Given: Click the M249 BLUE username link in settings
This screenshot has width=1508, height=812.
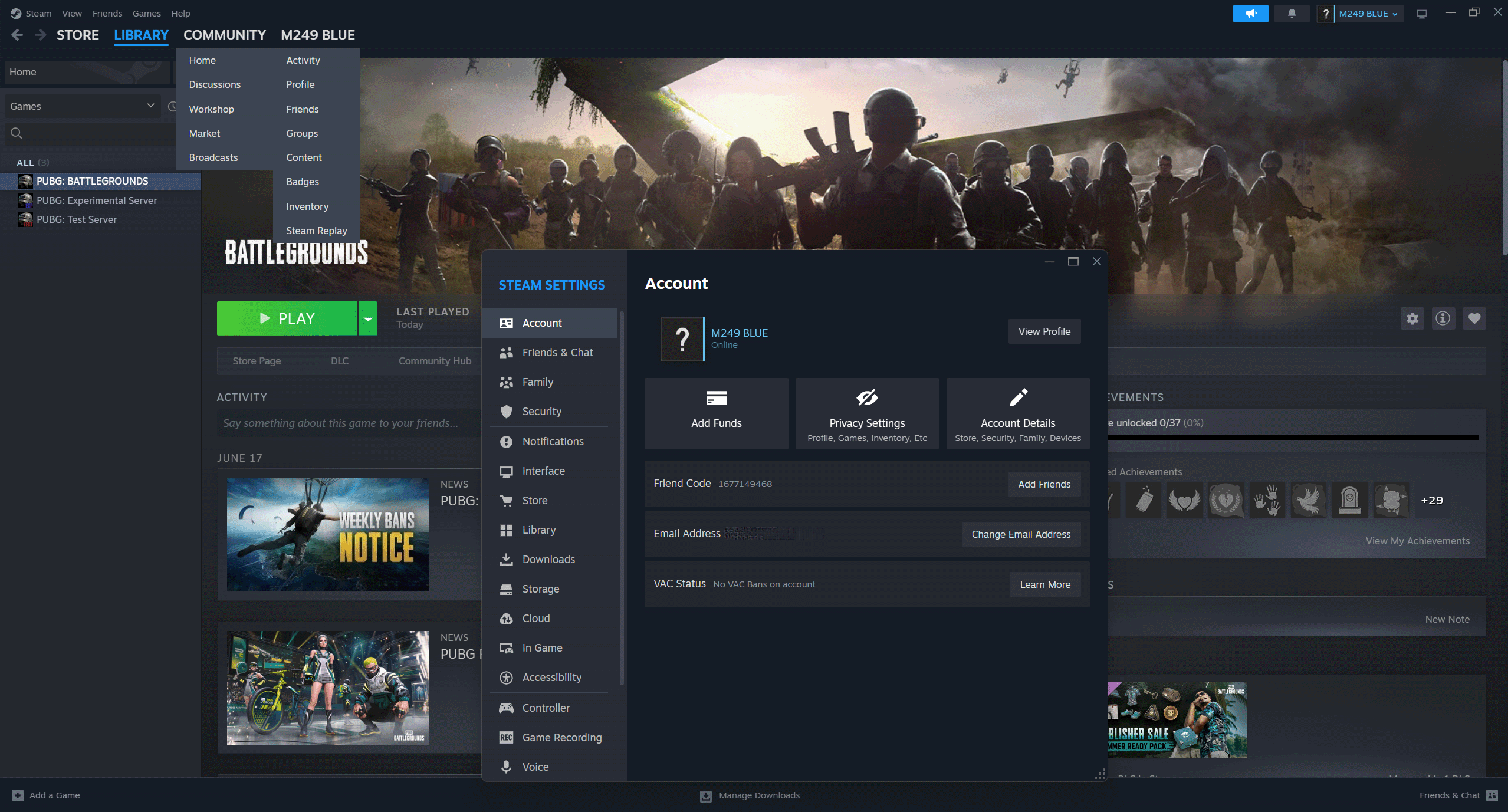Looking at the screenshot, I should coord(740,333).
